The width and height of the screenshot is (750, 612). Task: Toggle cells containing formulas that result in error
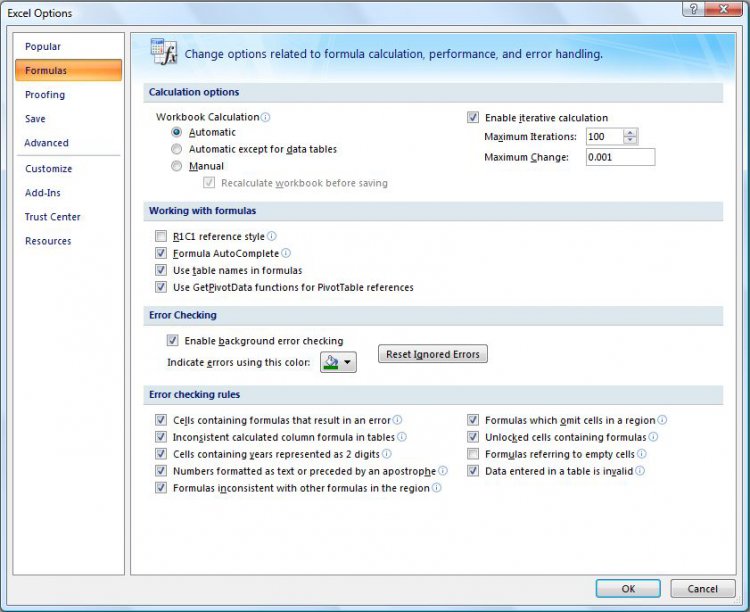click(x=161, y=420)
